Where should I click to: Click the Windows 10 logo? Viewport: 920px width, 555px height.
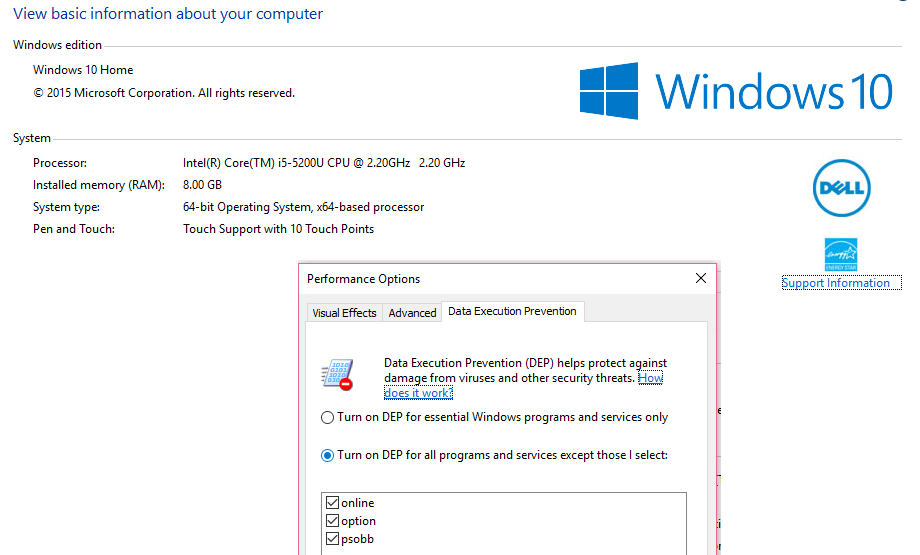click(x=736, y=91)
